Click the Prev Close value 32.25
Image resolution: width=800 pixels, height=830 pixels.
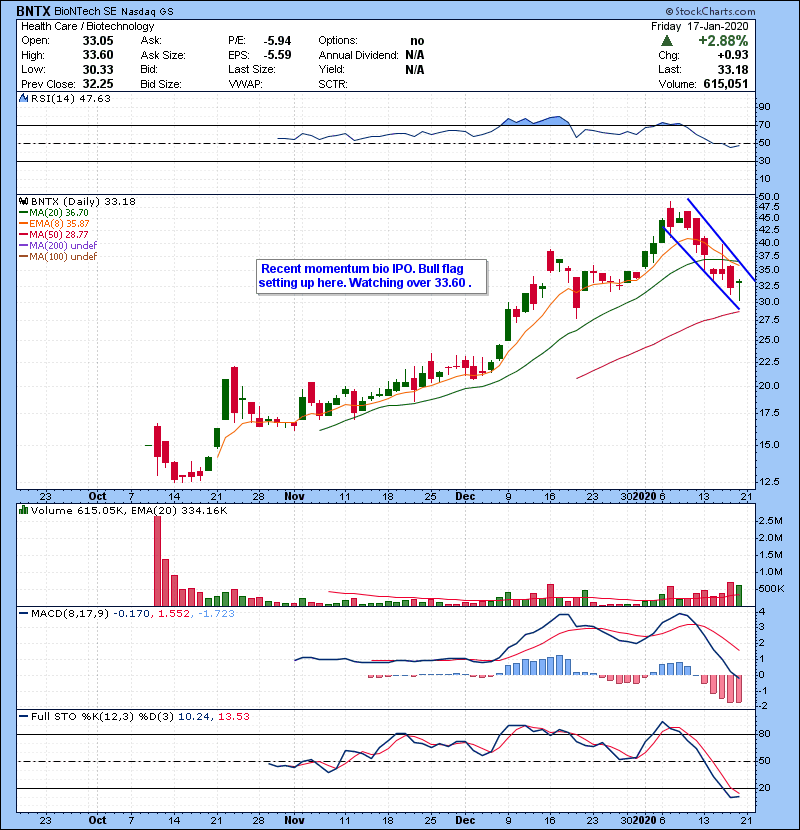98,84
